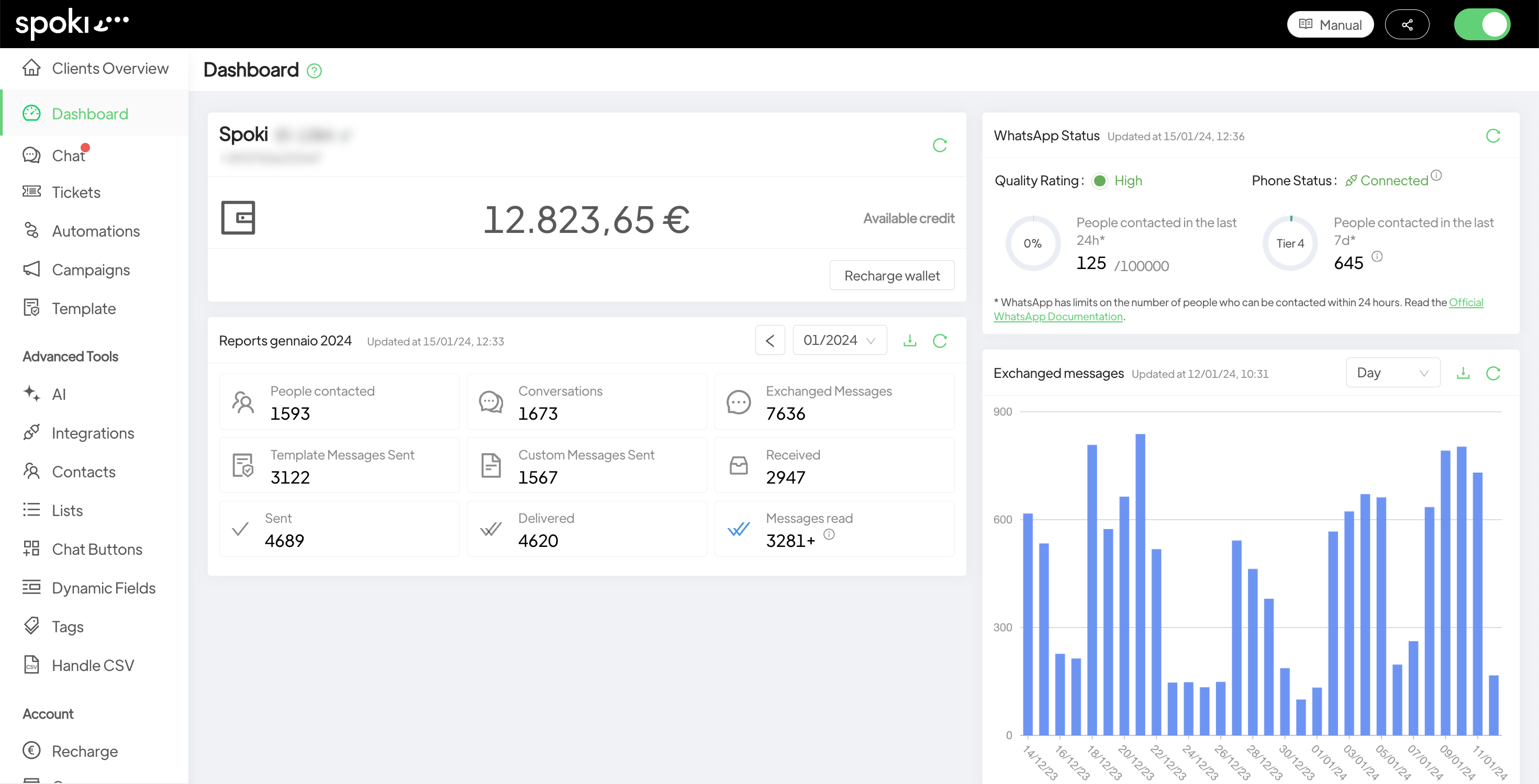Open the Manual button in the top bar
1539x784 pixels.
[1330, 25]
